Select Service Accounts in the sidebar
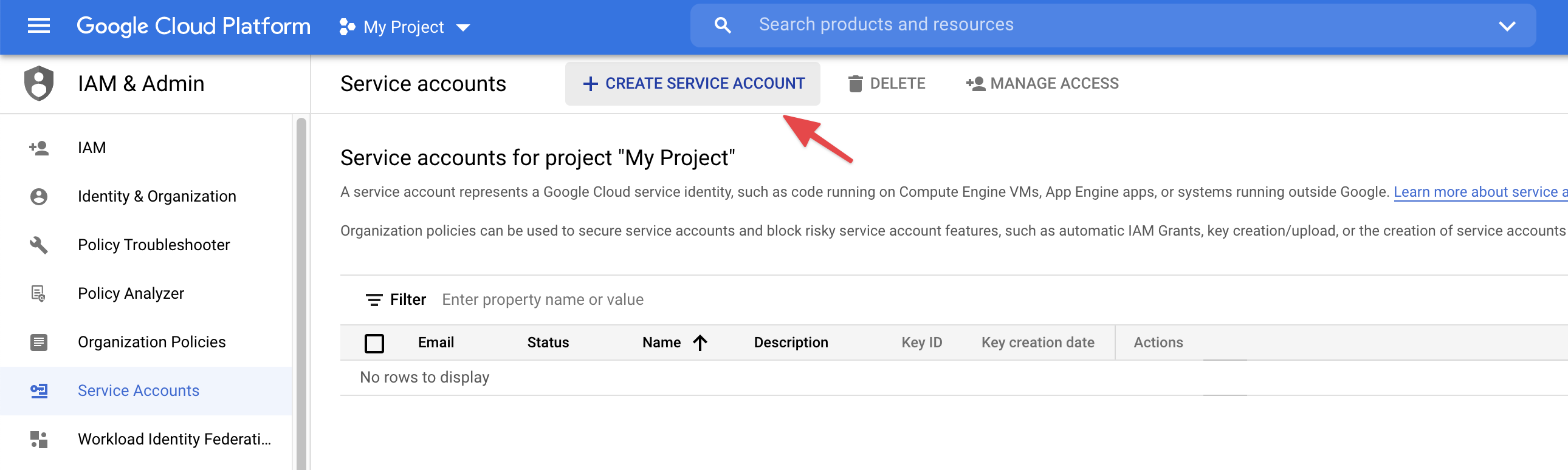 tap(146, 391)
